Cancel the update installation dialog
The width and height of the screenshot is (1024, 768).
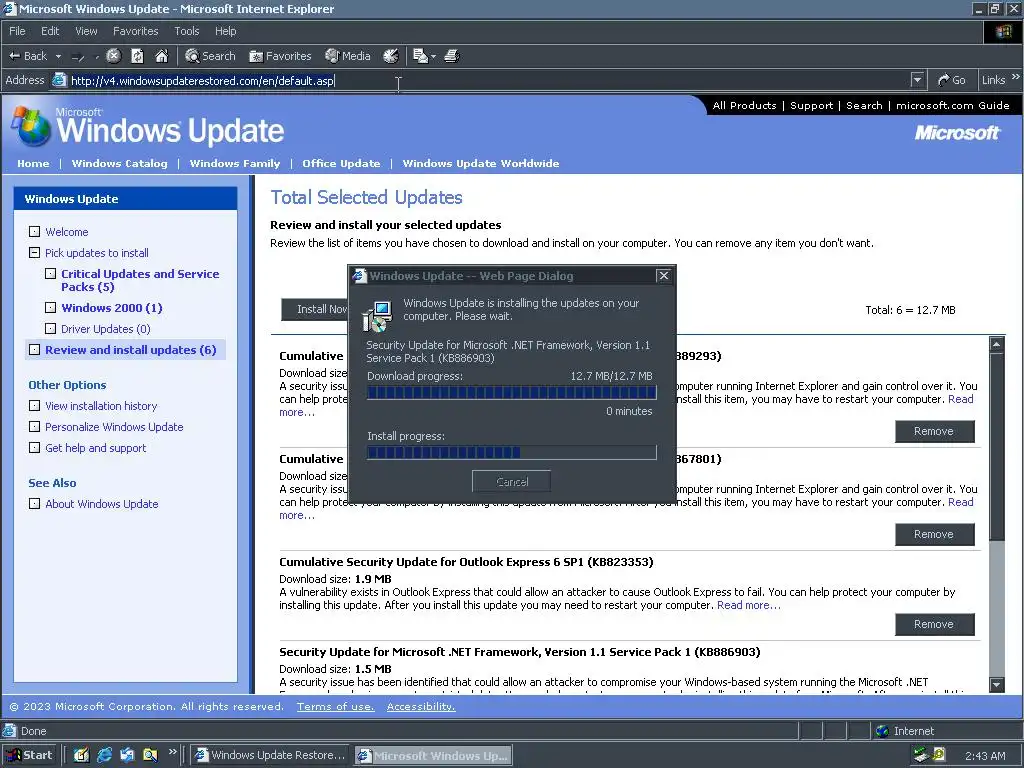click(511, 481)
